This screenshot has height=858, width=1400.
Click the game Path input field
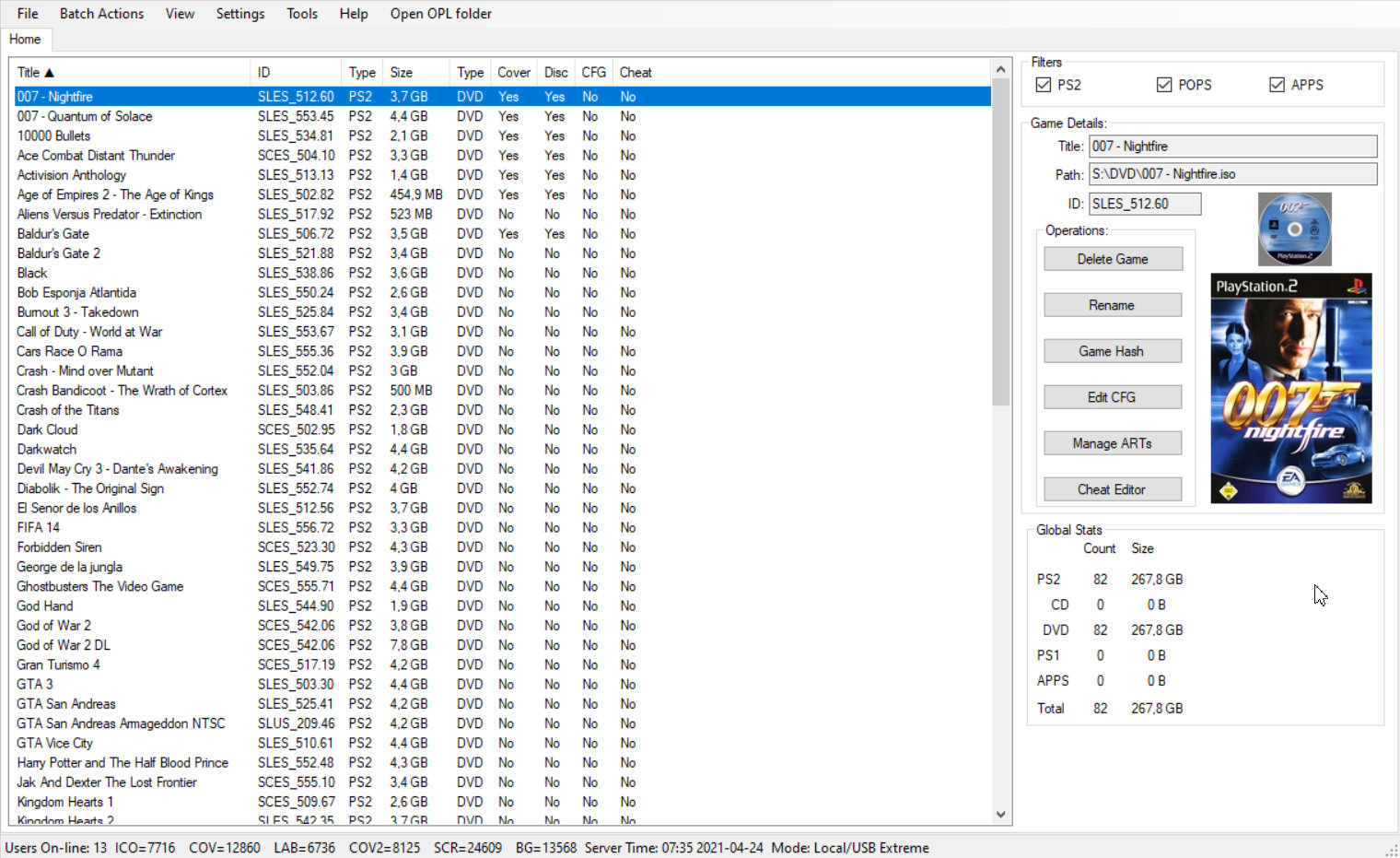[x=1233, y=174]
